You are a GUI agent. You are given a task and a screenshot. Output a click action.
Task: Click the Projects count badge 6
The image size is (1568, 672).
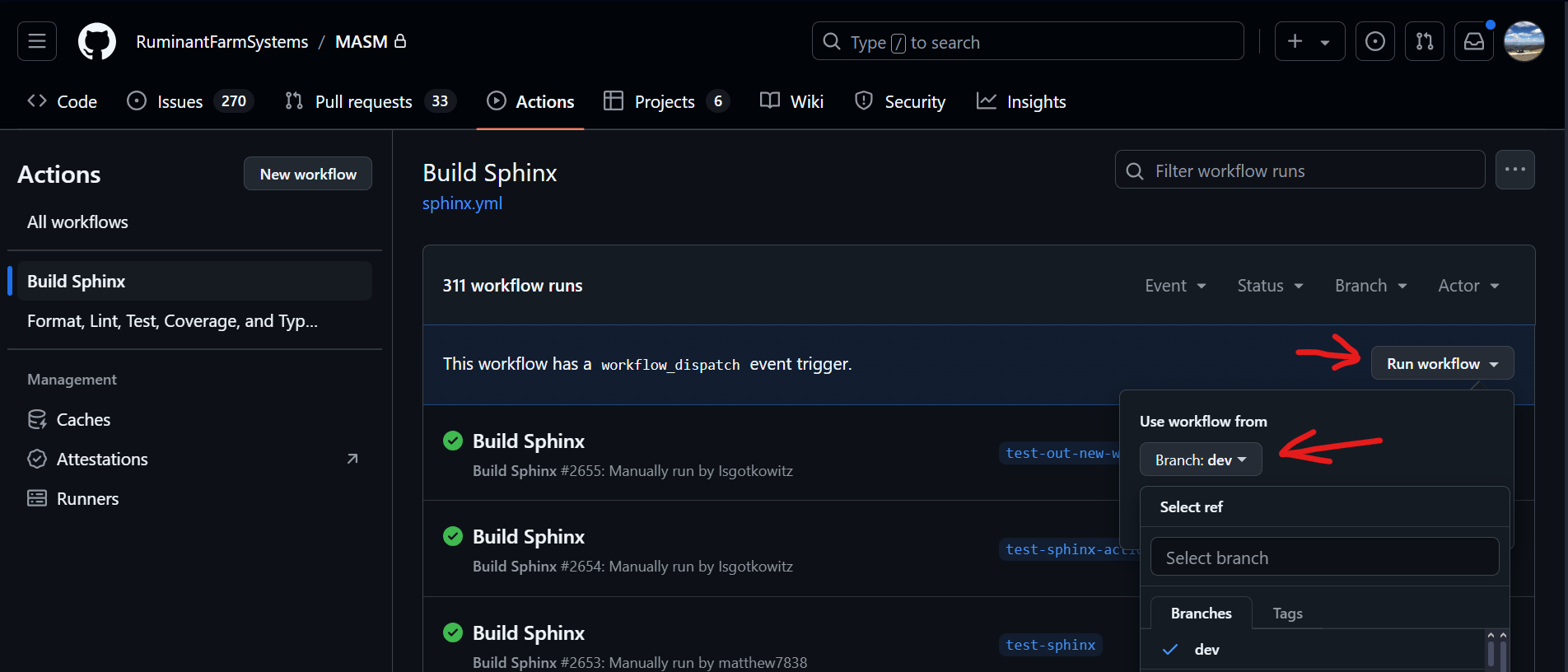click(x=718, y=101)
